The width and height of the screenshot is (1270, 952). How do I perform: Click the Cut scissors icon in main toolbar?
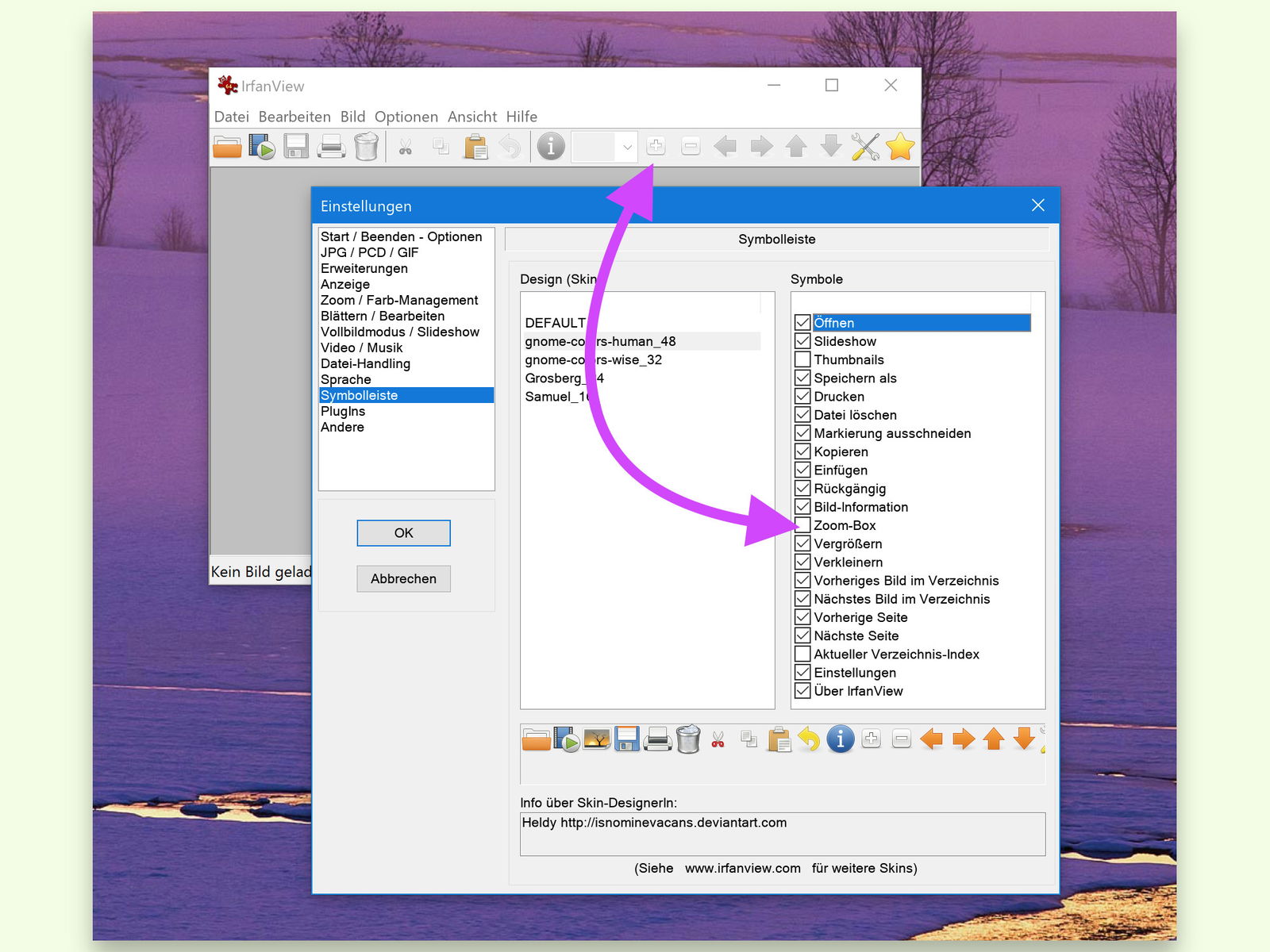point(406,148)
